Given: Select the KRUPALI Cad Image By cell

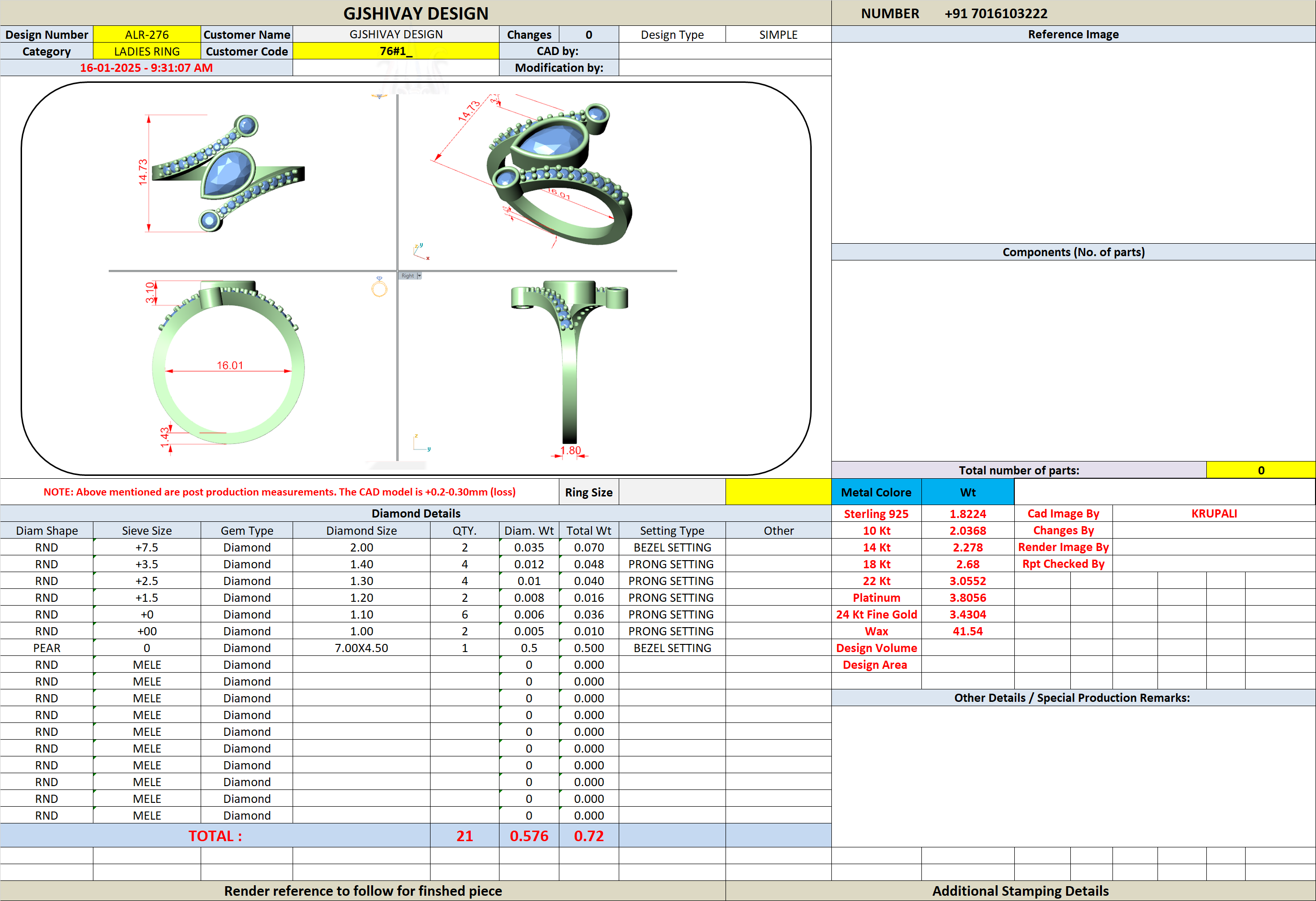Looking at the screenshot, I should click(x=1214, y=513).
